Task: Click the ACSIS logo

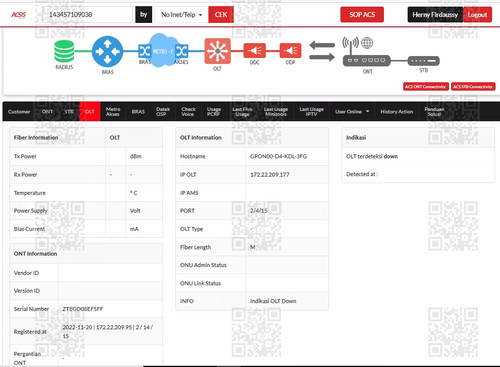Action: (18, 15)
